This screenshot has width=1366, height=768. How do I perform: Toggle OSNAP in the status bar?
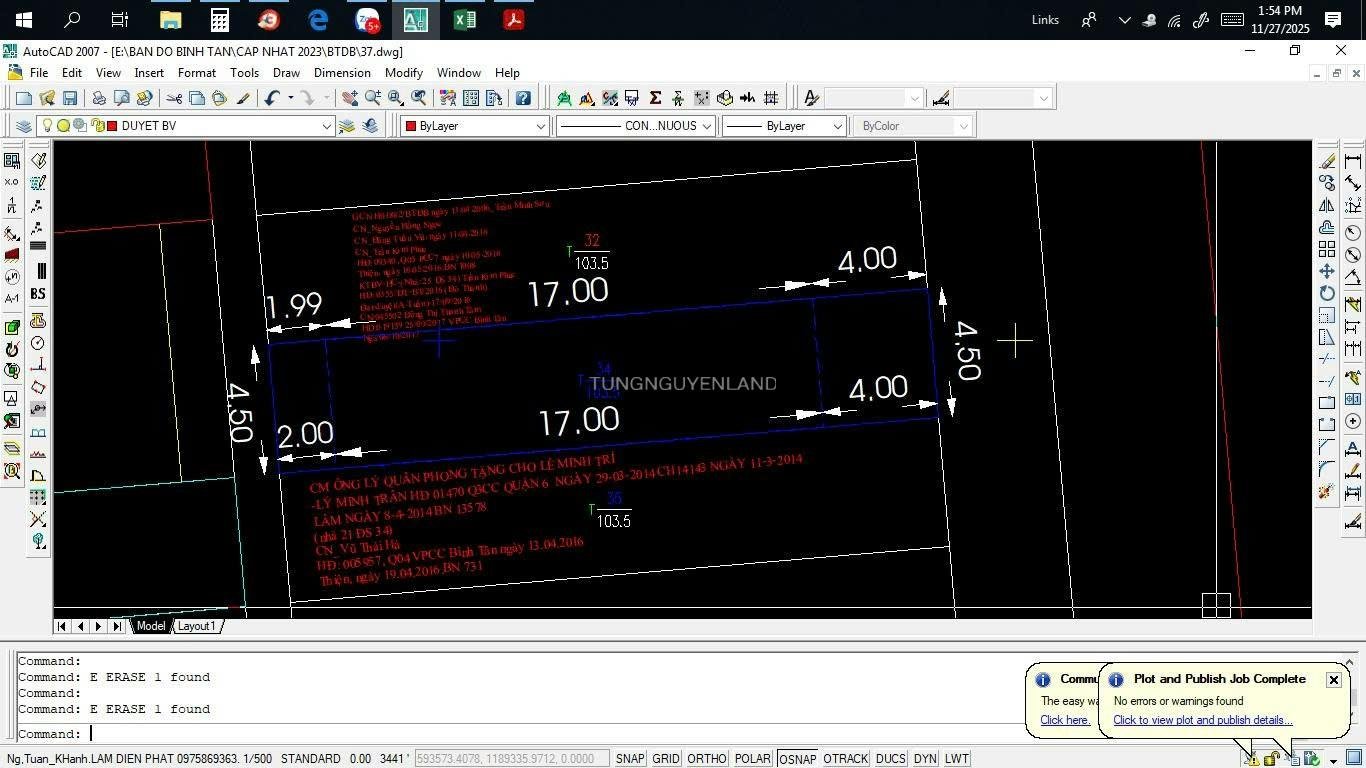(x=797, y=759)
